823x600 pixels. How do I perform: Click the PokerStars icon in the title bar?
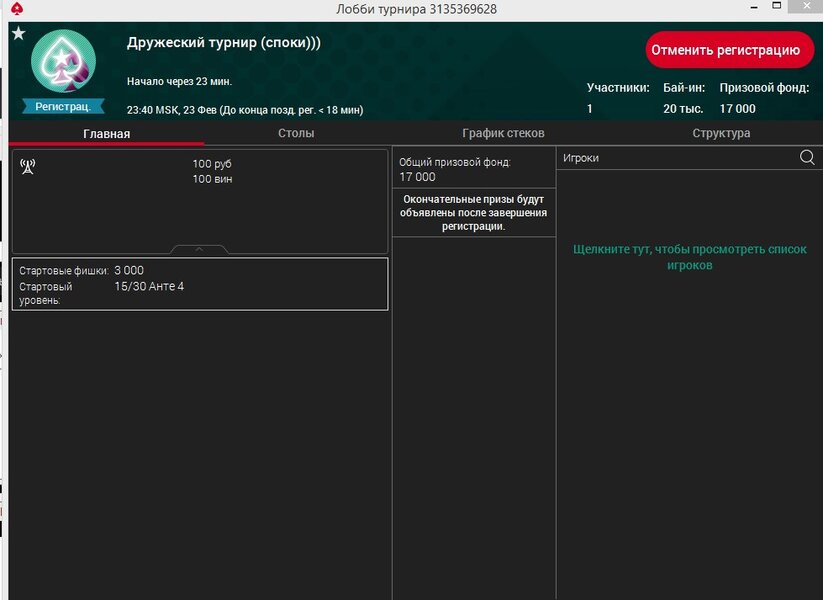17,9
